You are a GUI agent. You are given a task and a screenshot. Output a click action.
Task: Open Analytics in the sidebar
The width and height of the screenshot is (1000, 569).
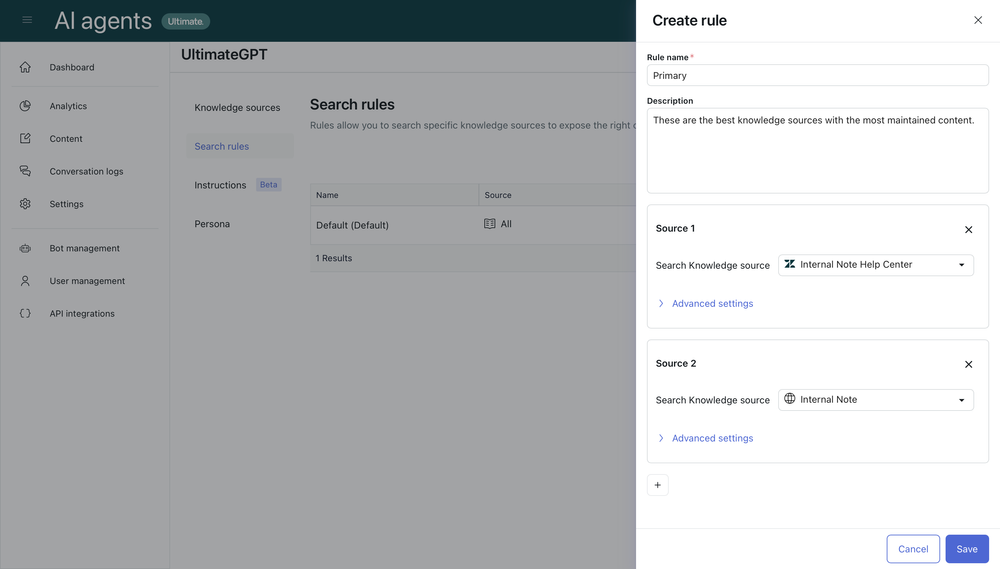tap(68, 106)
